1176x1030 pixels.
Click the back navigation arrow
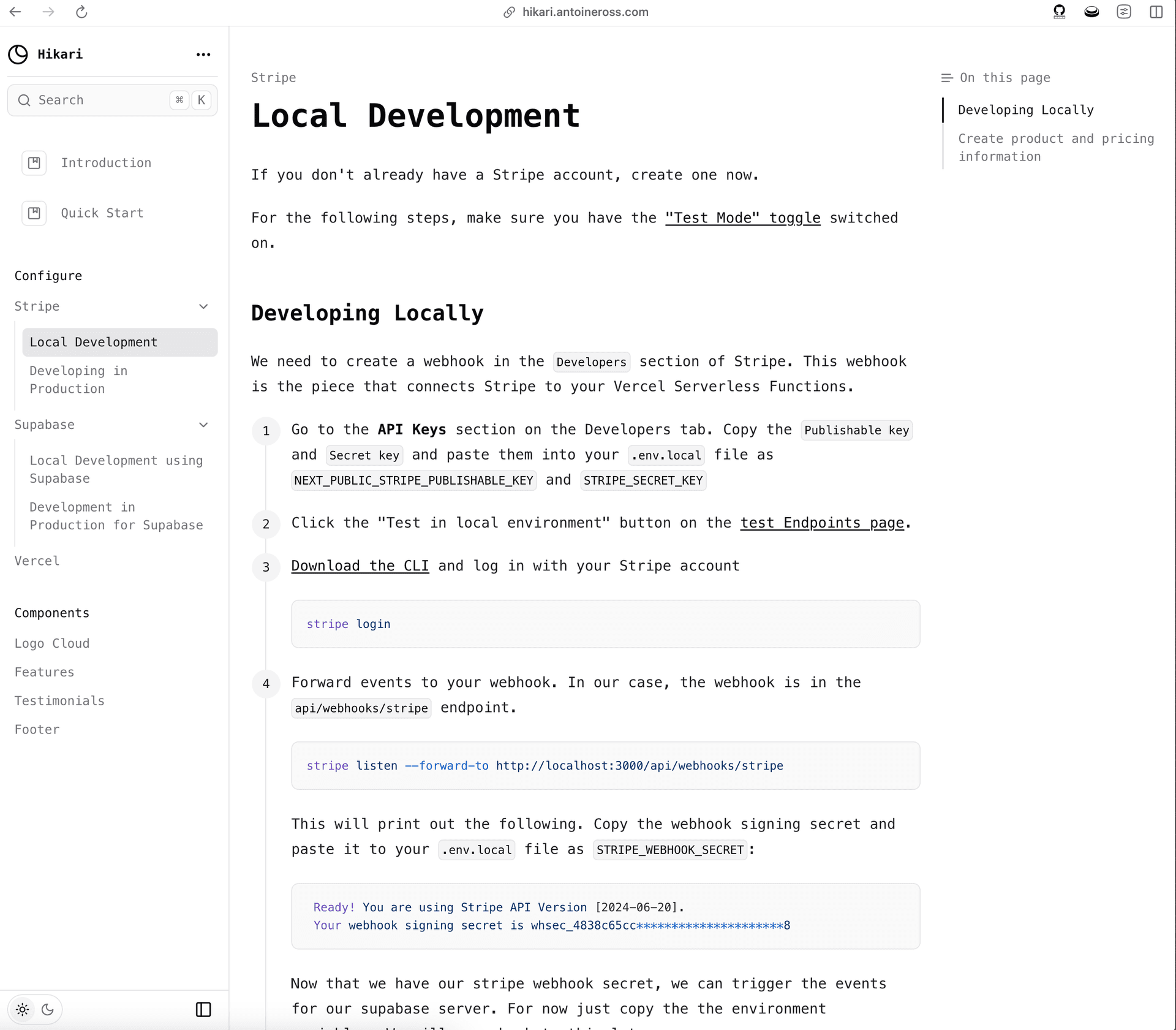[x=17, y=12]
